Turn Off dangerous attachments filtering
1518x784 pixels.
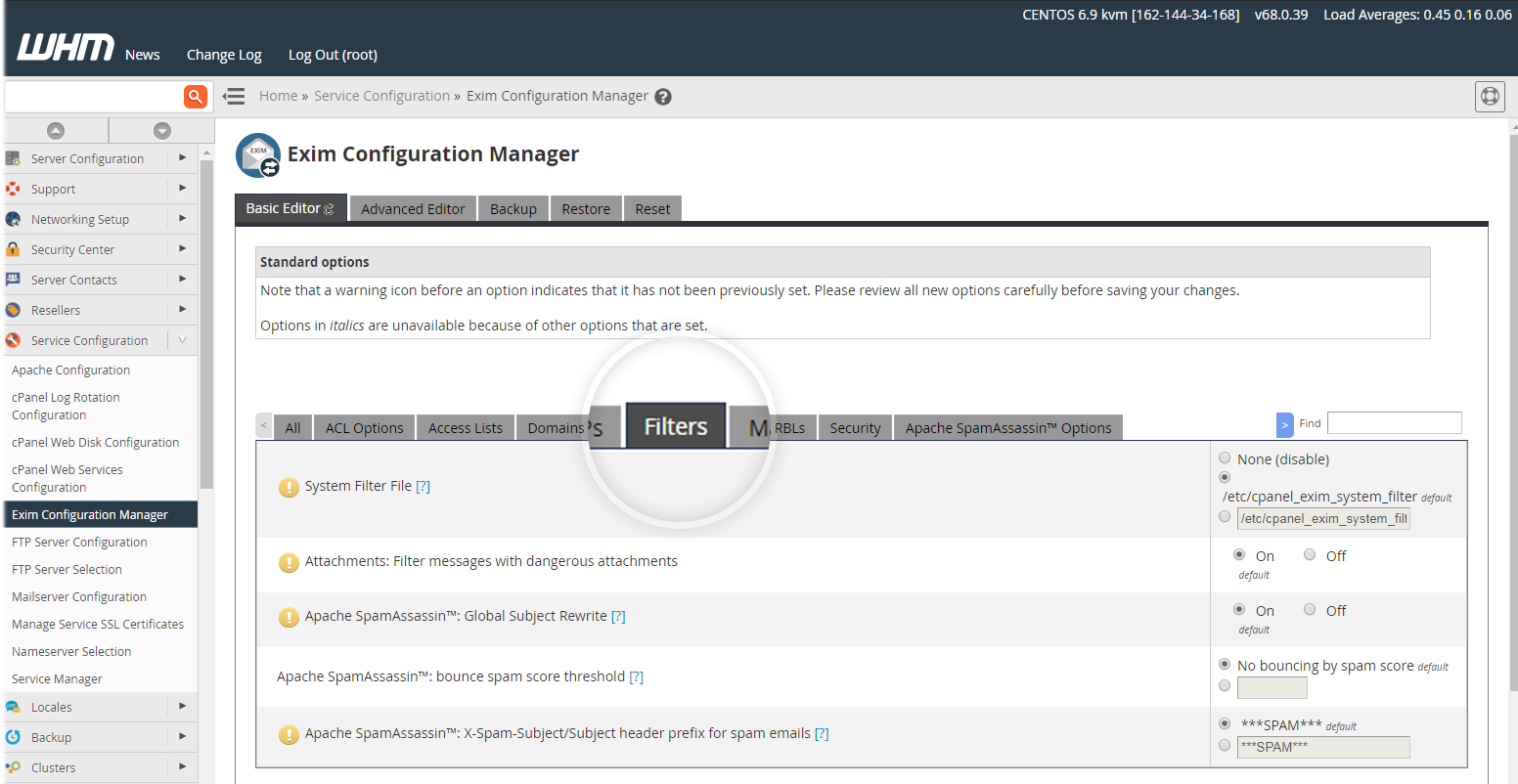coord(1310,554)
